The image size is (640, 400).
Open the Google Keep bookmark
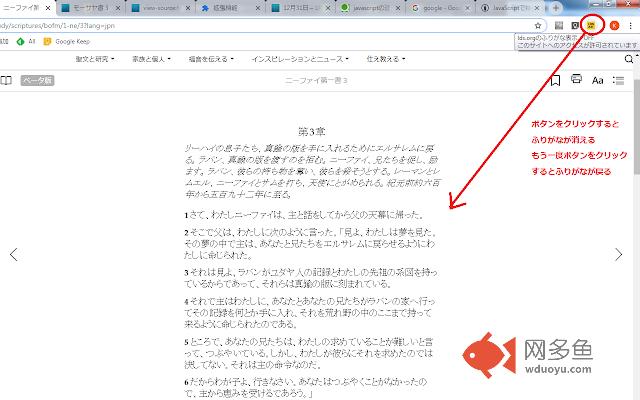pyautogui.click(x=67, y=42)
